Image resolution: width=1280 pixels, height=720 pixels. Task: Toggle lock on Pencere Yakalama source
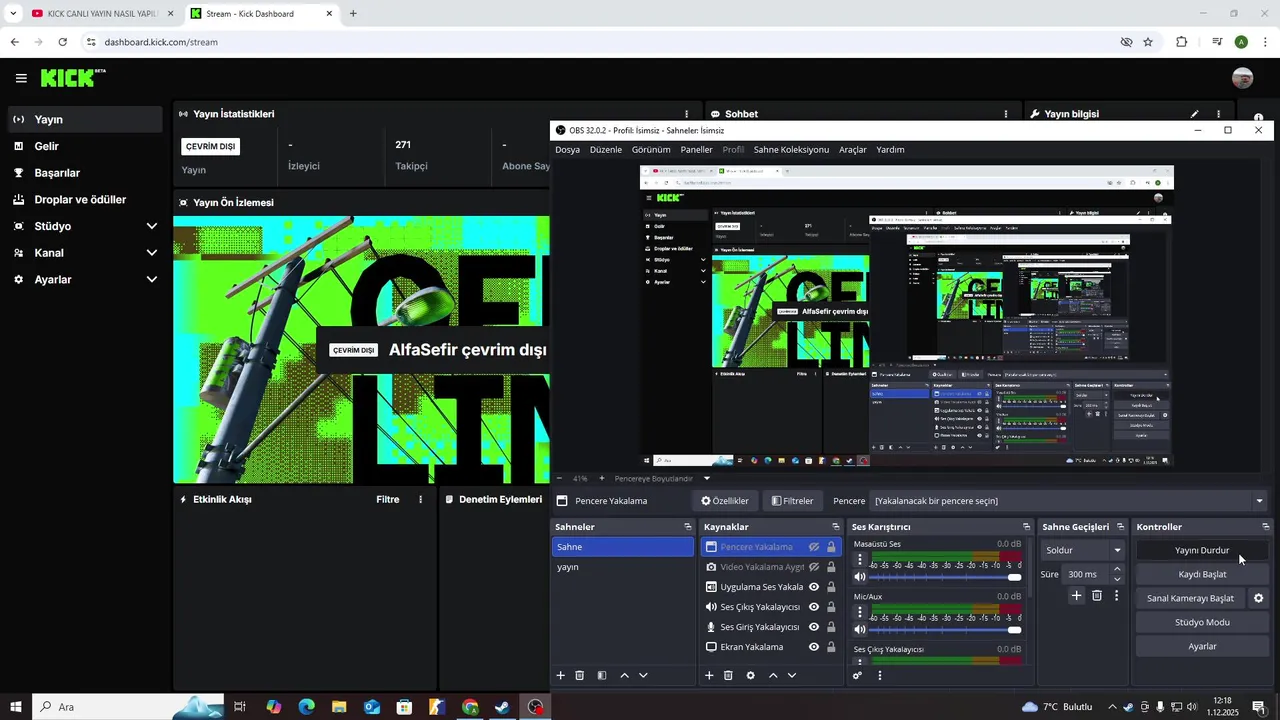pos(831,547)
